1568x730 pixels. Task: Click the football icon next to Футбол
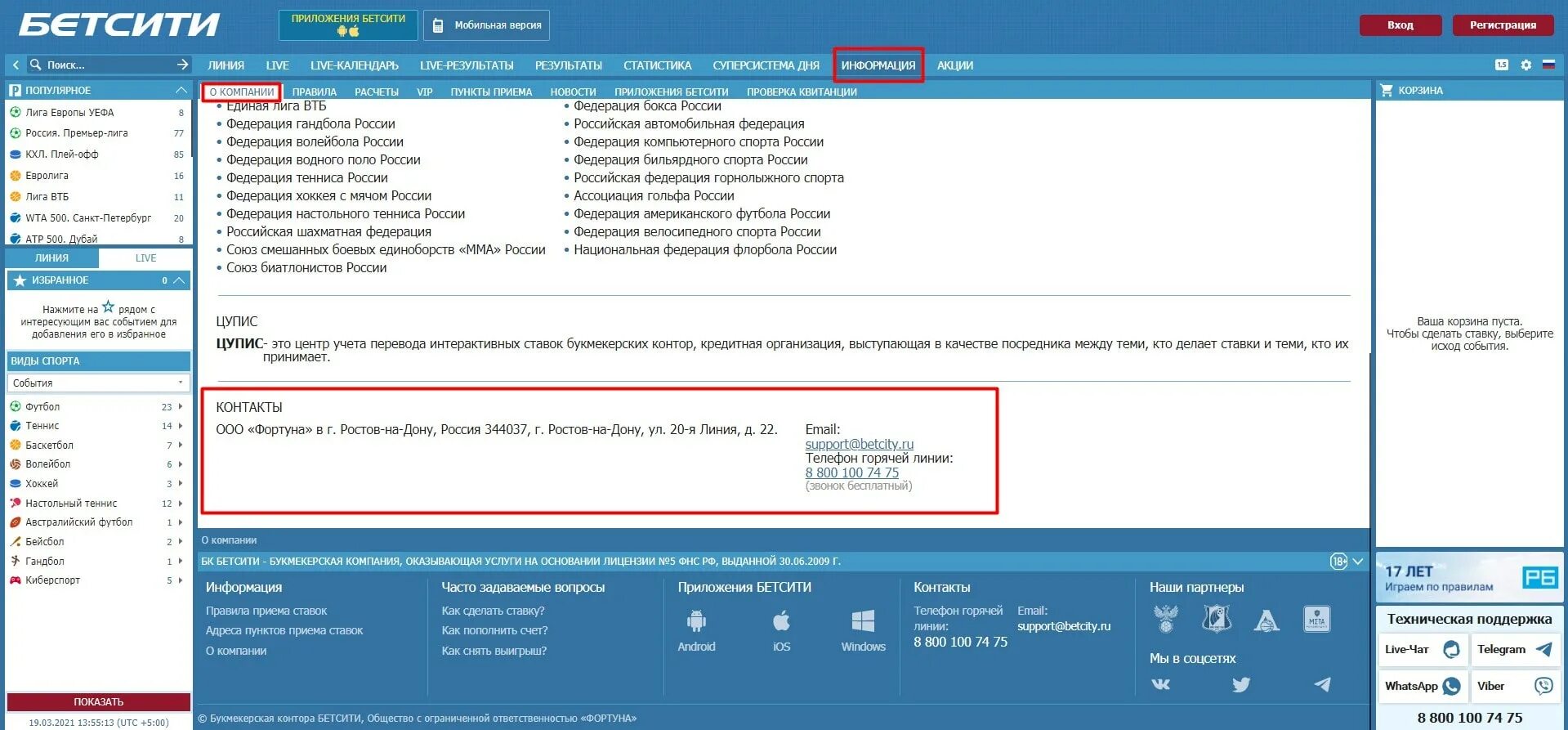tap(15, 406)
